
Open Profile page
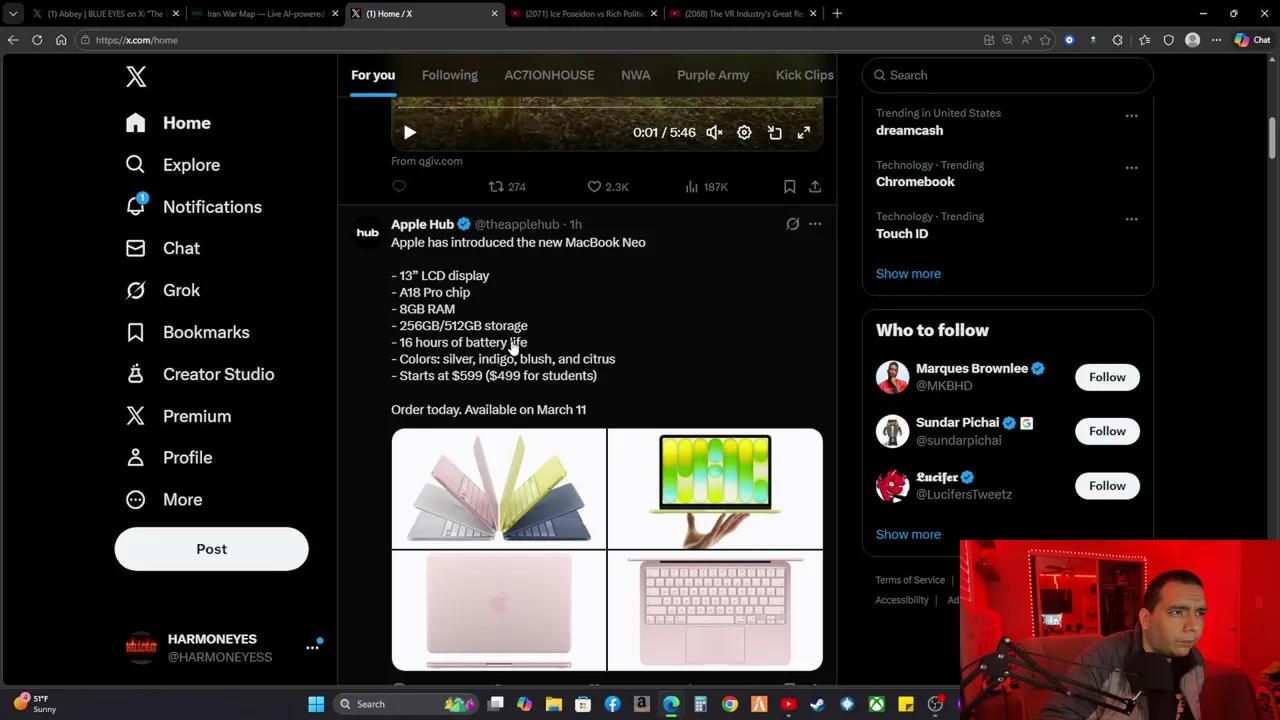tap(169, 457)
